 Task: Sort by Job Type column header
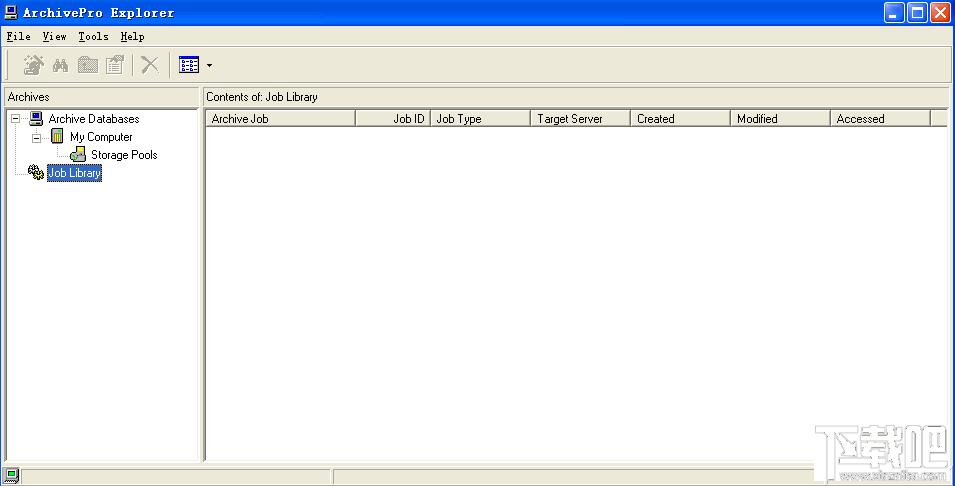click(x=481, y=119)
